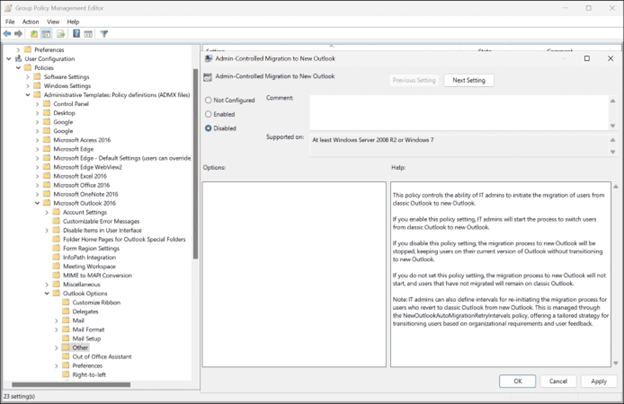Click the Next Setting button
Screen dimensions: 624x404
tap(469, 80)
